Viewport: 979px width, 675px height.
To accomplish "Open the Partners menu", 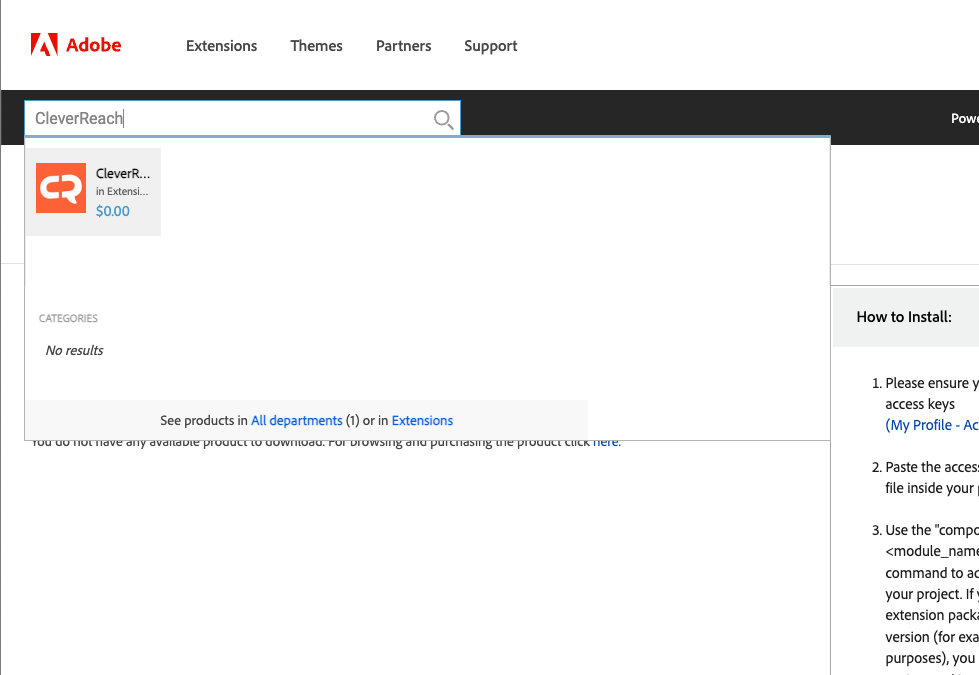I will coord(403,46).
